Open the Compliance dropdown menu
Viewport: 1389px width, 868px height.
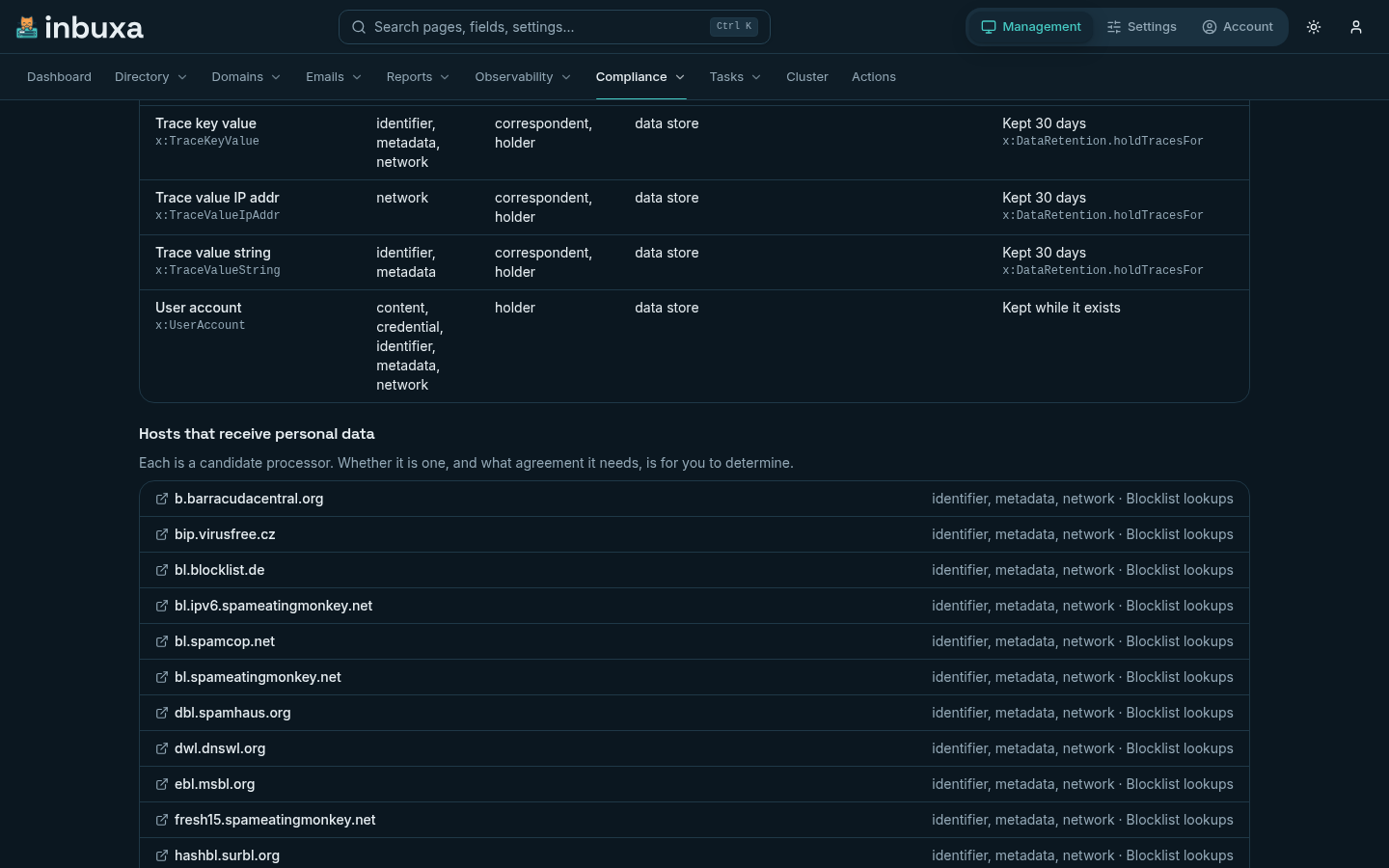click(x=640, y=77)
